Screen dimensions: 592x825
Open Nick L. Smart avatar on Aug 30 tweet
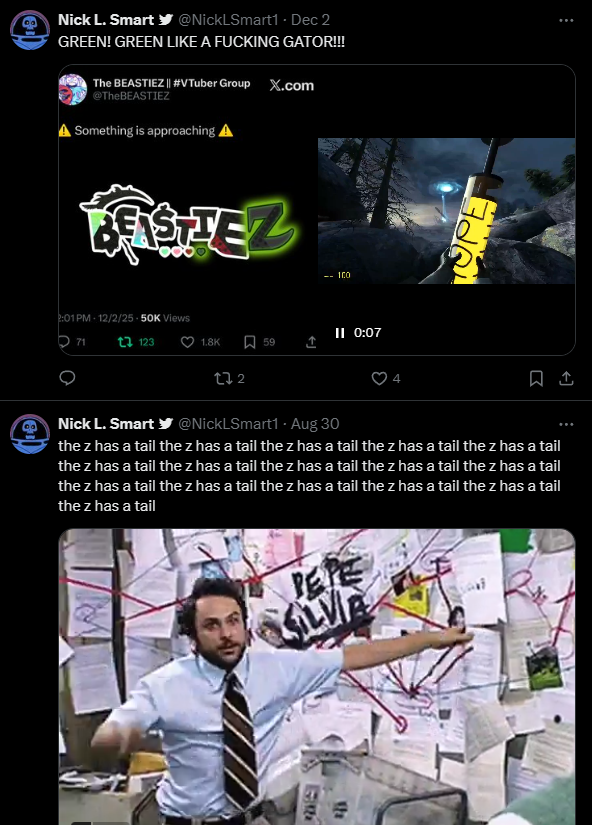tap(30, 434)
